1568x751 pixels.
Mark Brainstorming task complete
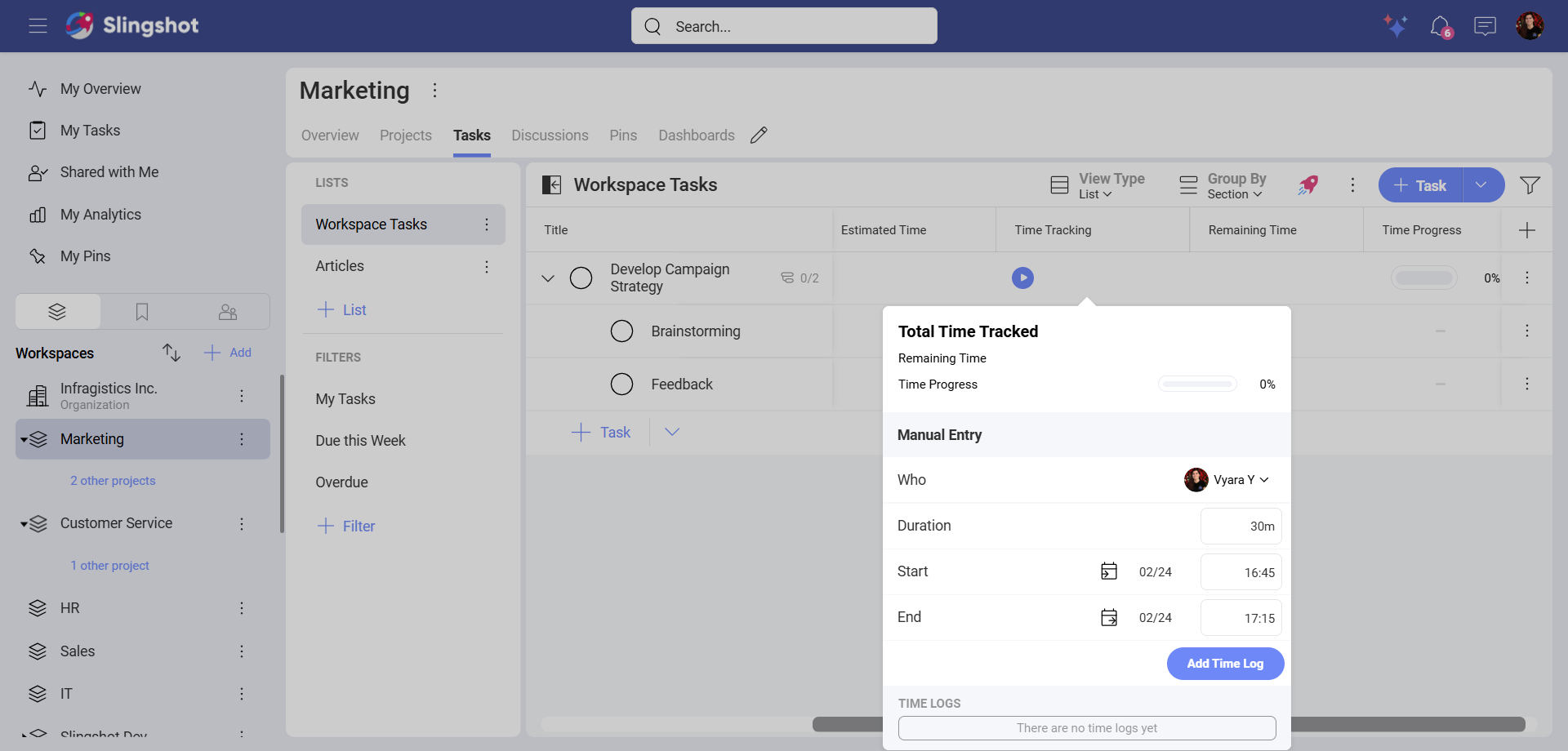(622, 331)
